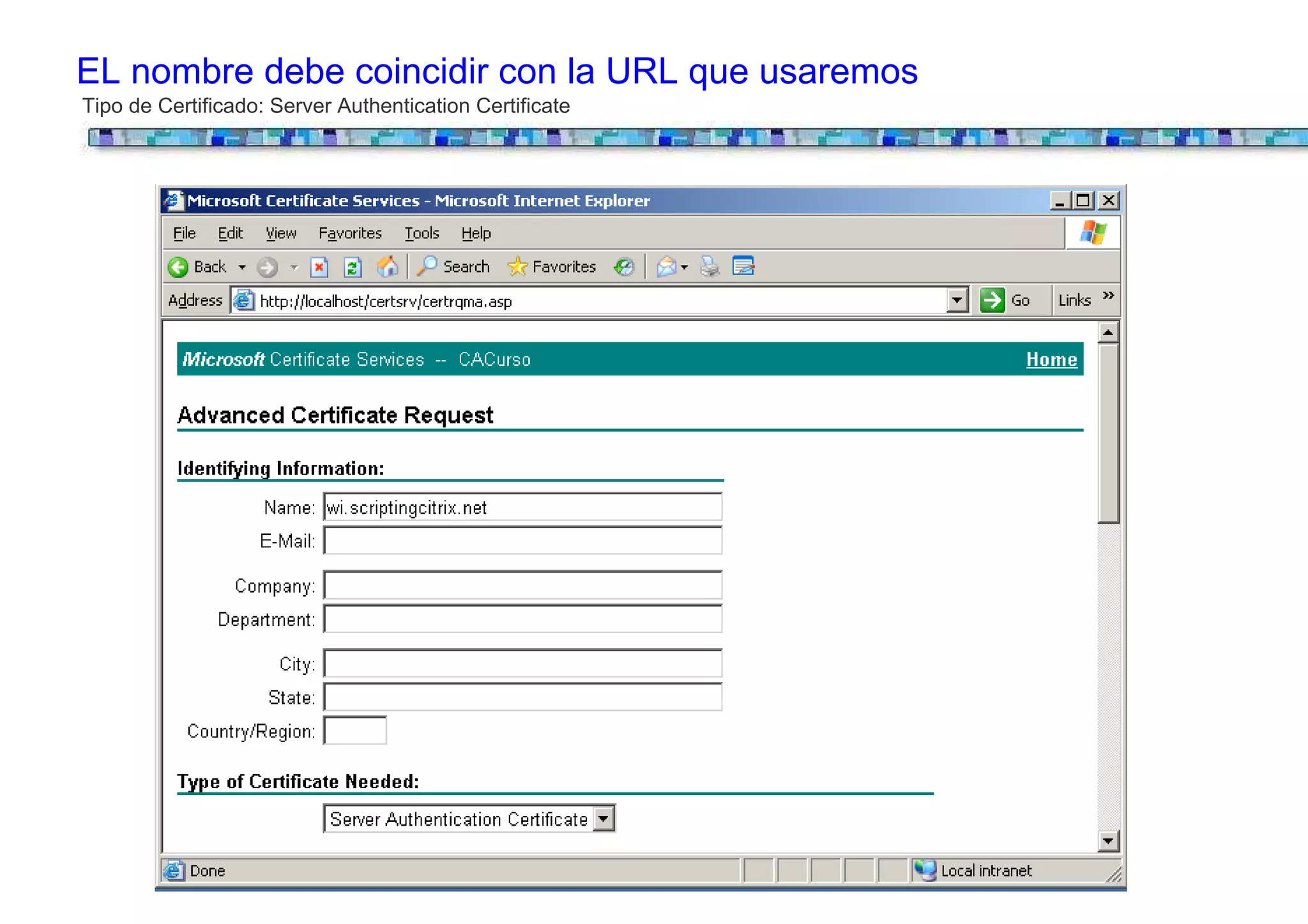1308x924 pixels.
Task: Click the 'Identifying Information:' label
Action: click(x=281, y=469)
